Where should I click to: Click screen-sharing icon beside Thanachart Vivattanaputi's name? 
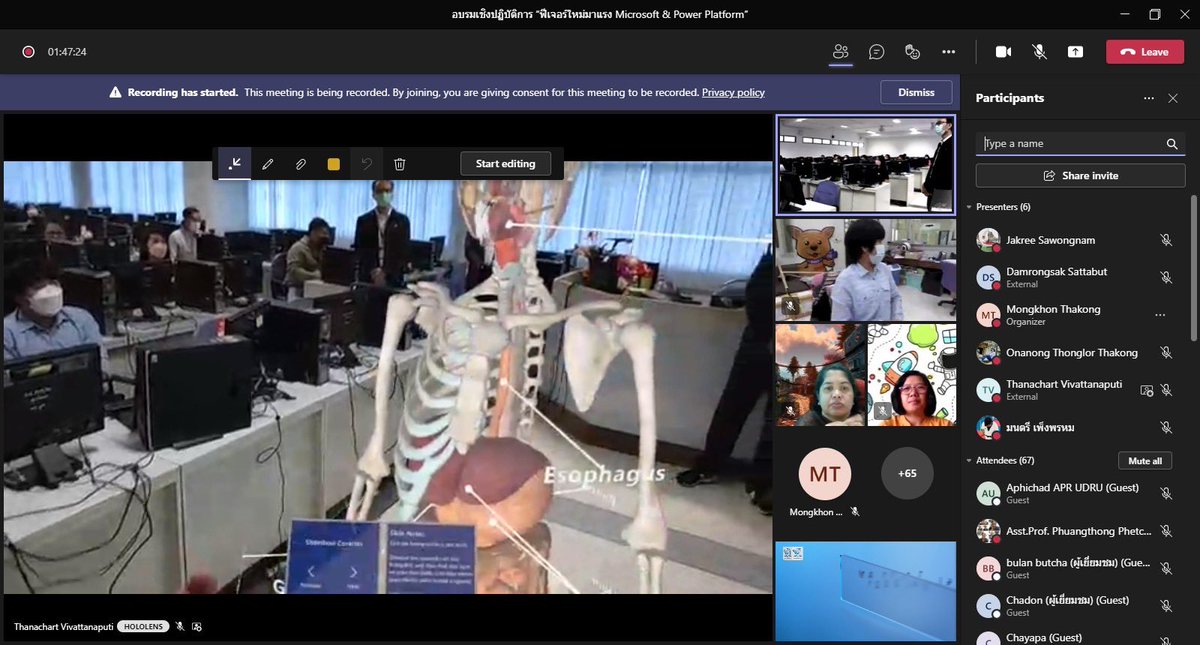[x=1147, y=390]
